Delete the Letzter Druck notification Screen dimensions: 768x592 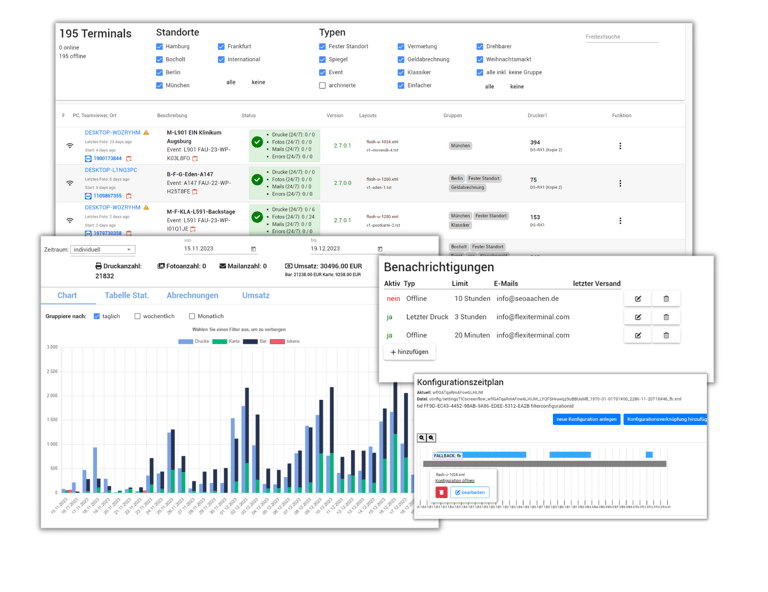click(666, 317)
